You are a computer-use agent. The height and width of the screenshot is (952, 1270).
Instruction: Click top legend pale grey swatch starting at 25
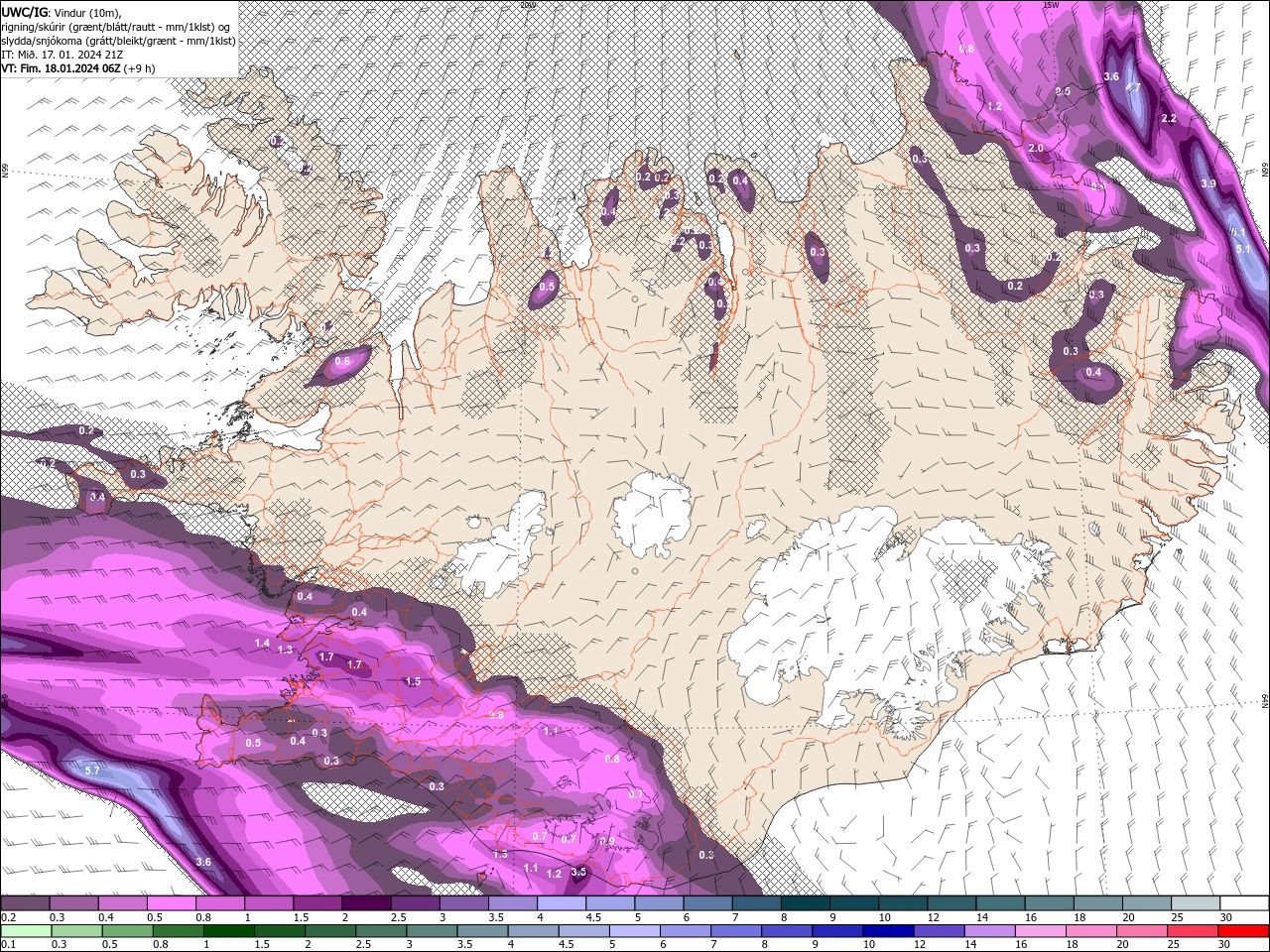tap(1196, 903)
